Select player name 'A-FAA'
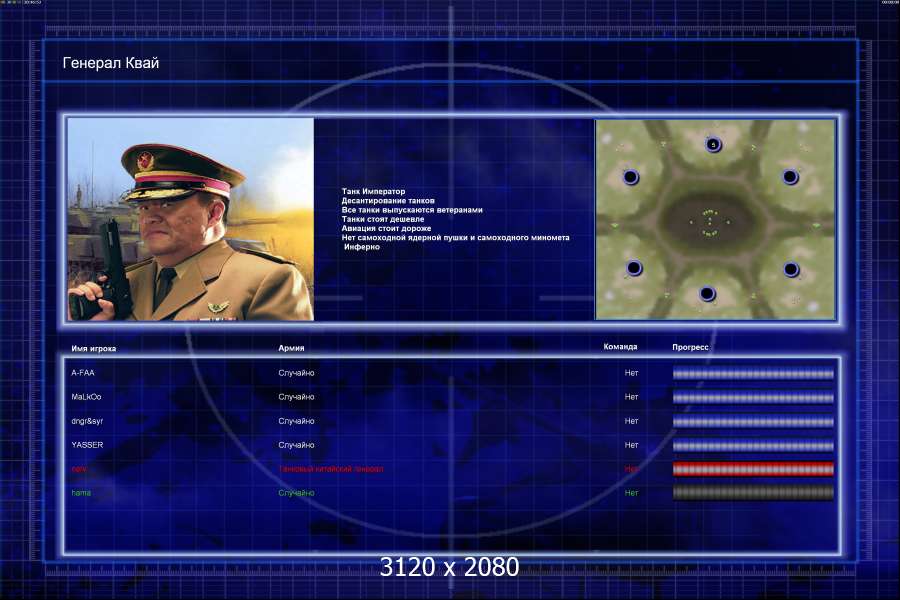The image size is (900, 600). point(83,373)
